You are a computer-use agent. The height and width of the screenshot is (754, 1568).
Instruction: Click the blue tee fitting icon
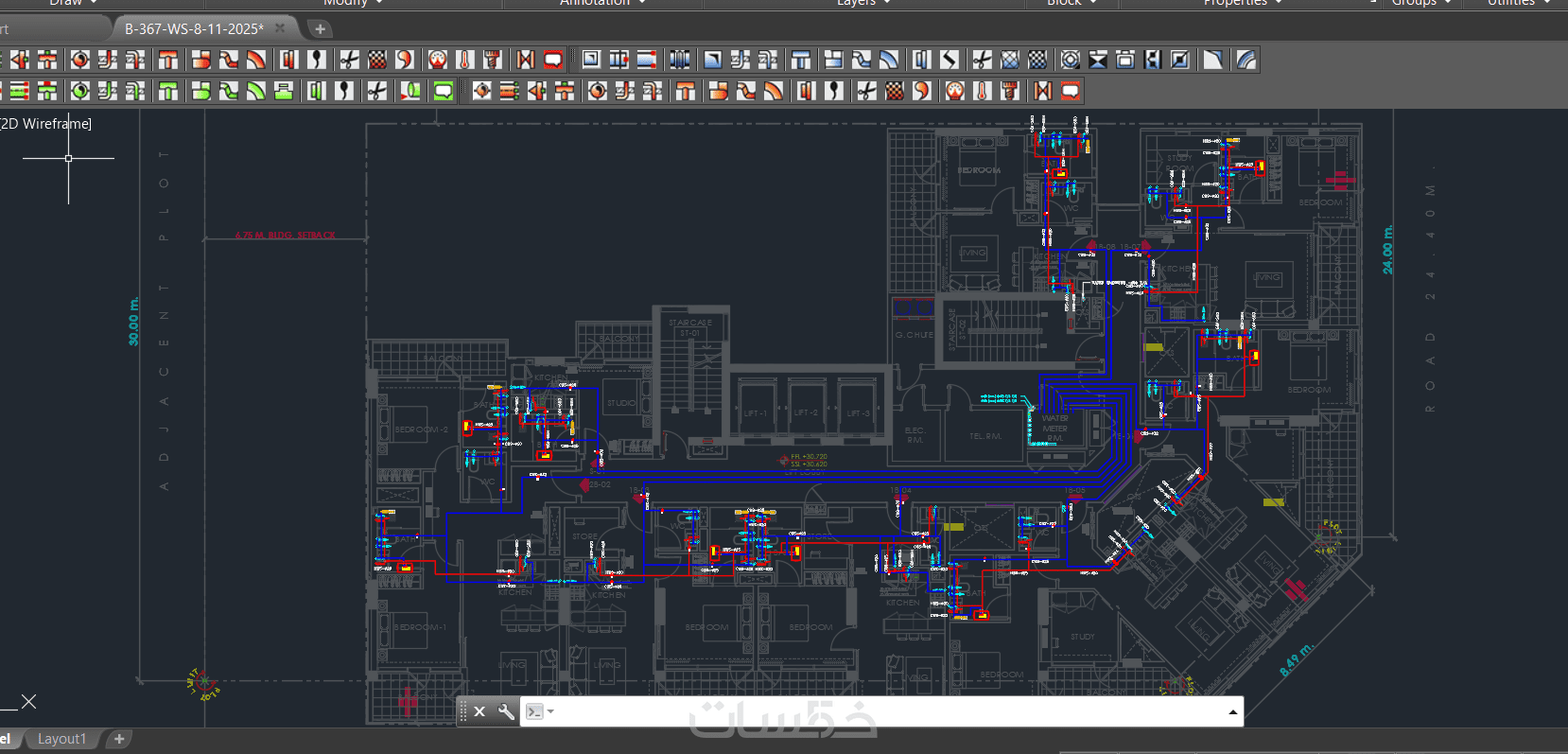(x=800, y=61)
